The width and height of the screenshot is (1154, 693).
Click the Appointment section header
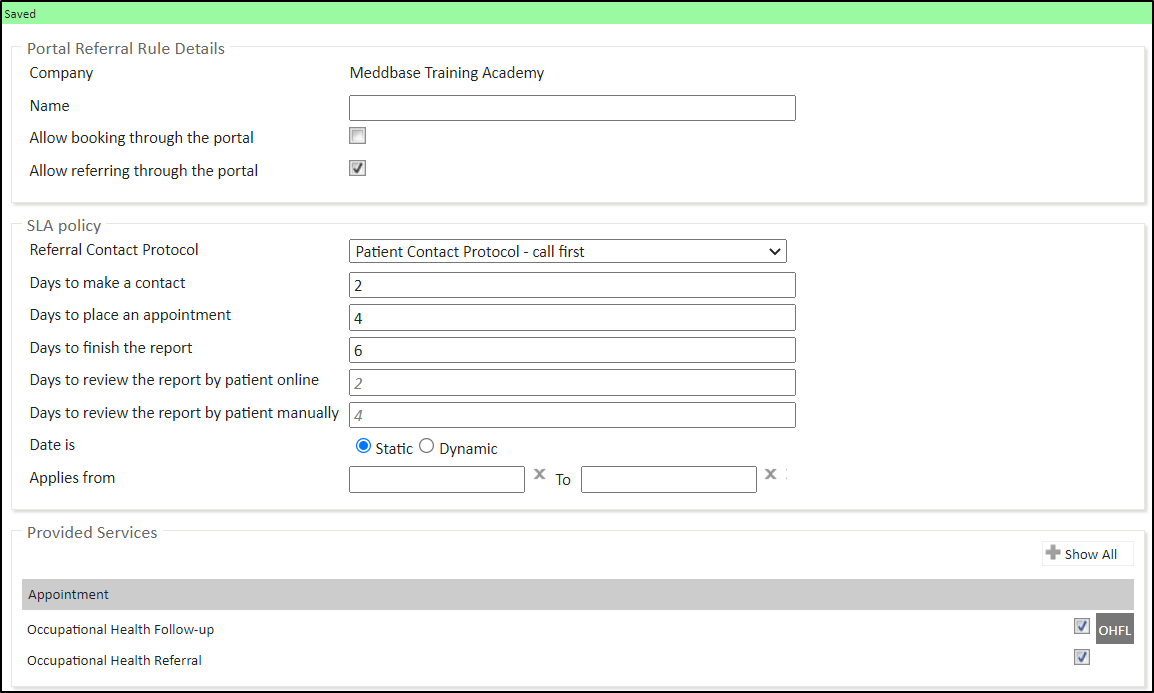[577, 594]
